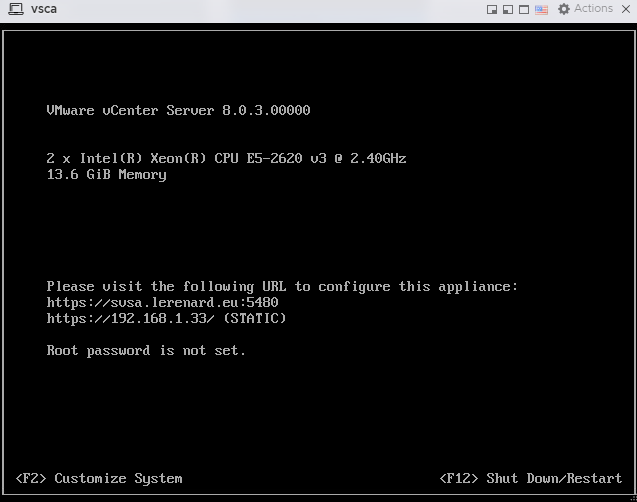The height and width of the screenshot is (502, 637).
Task: Click the Root password is not set message
Action: pyautogui.click(x=146, y=350)
